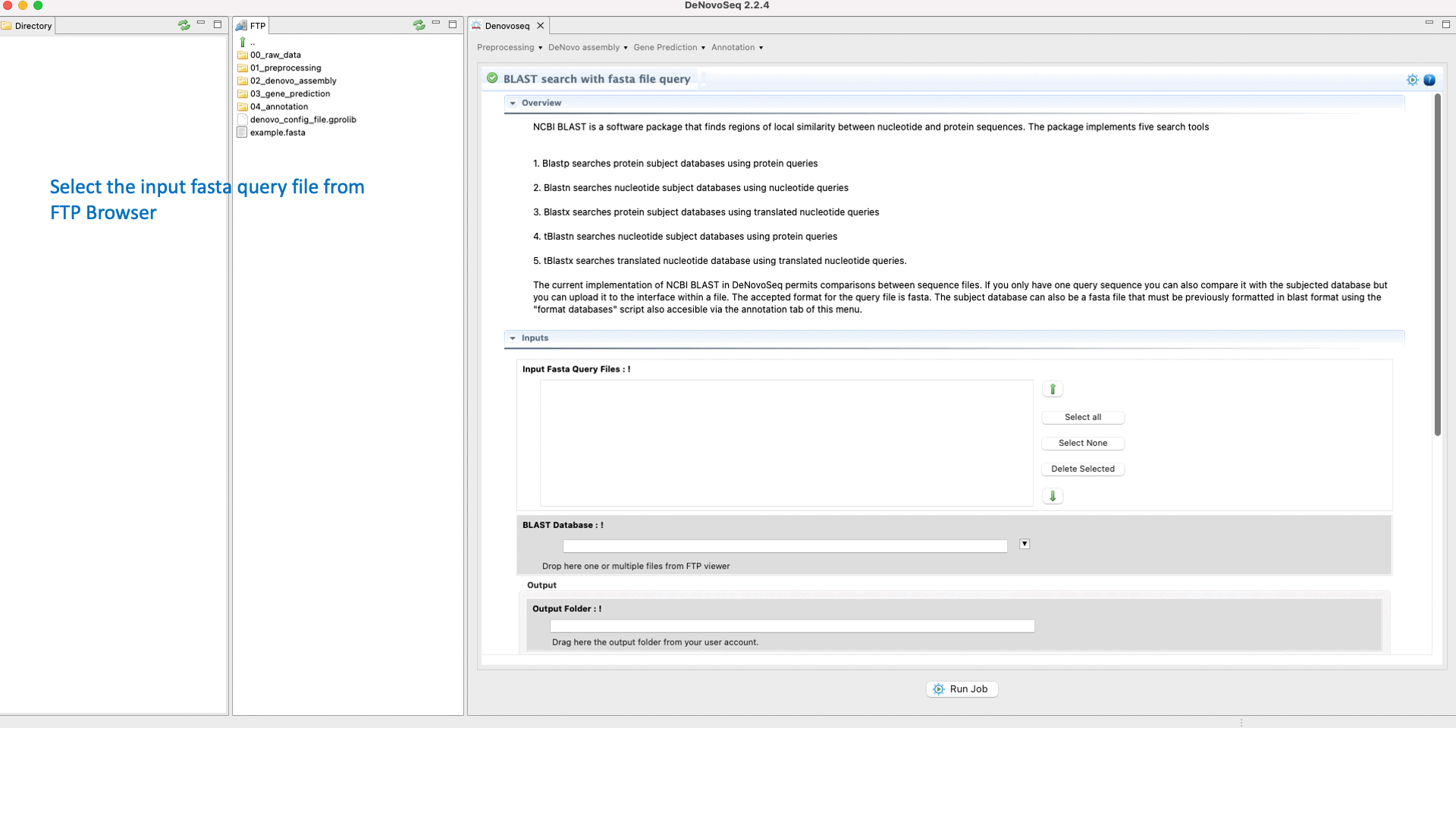The image size is (1456, 819).
Task: Click the green move-up arrow button
Action: 1053,389
